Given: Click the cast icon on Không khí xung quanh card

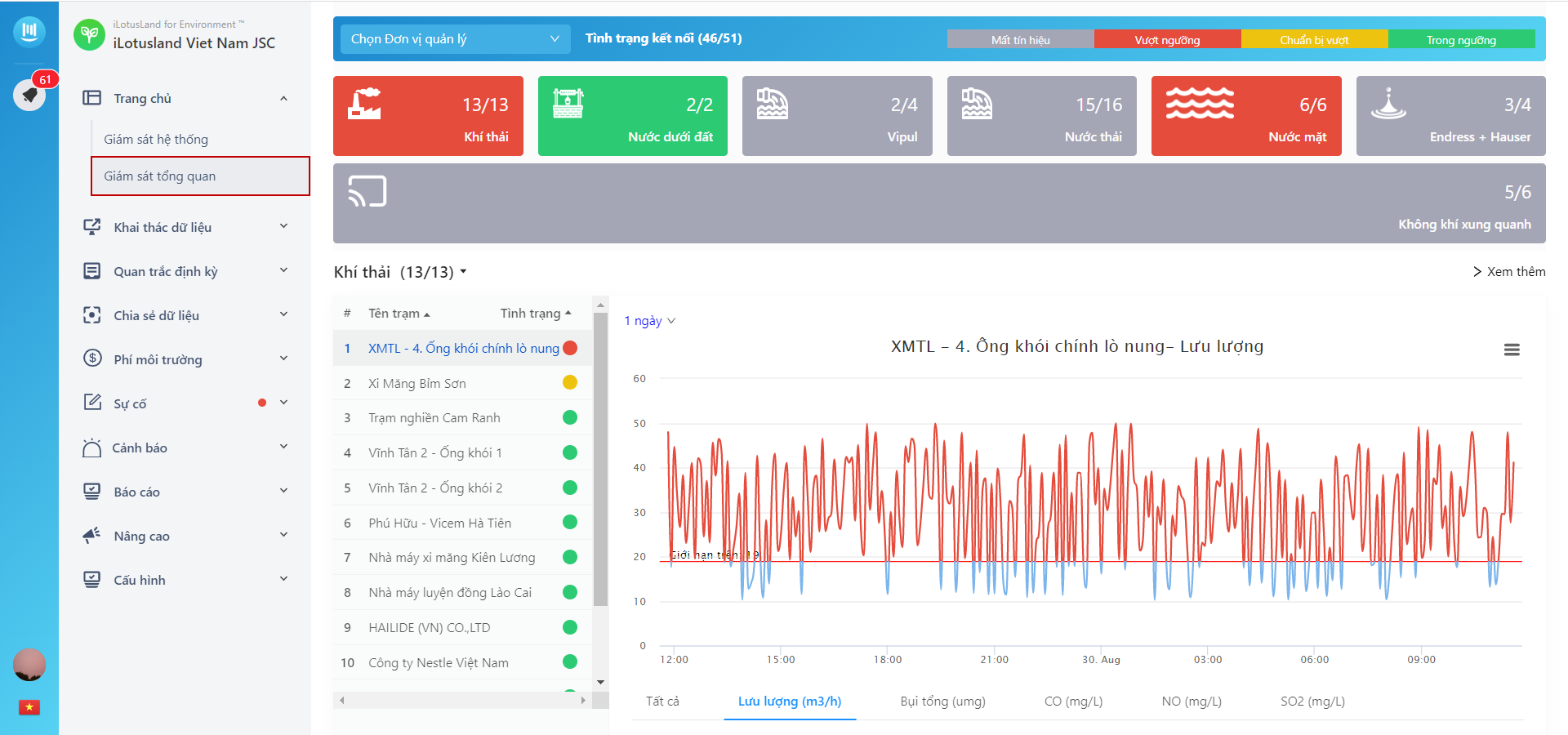Looking at the screenshot, I should [x=367, y=191].
